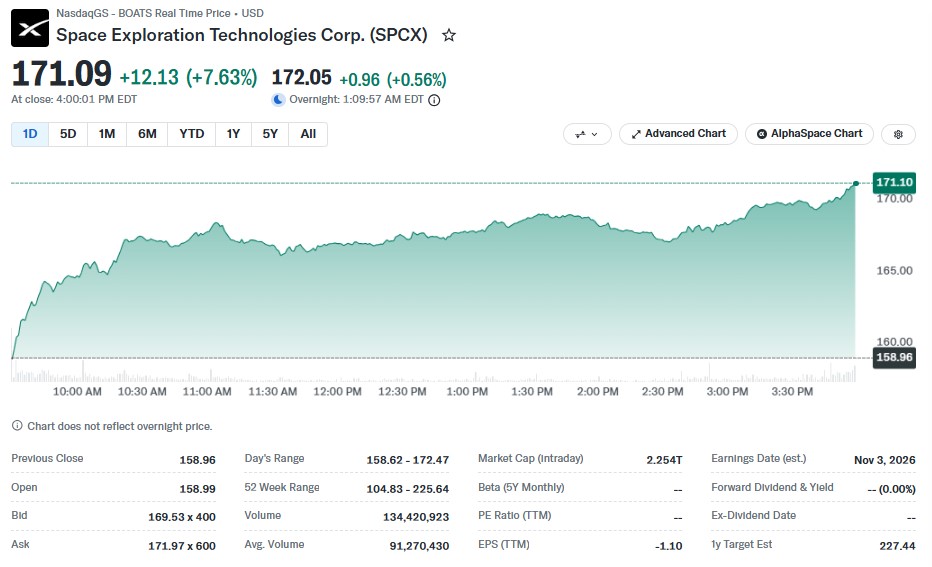Show 1Y chart range
Screen dimensions: 932x567
click(x=233, y=134)
